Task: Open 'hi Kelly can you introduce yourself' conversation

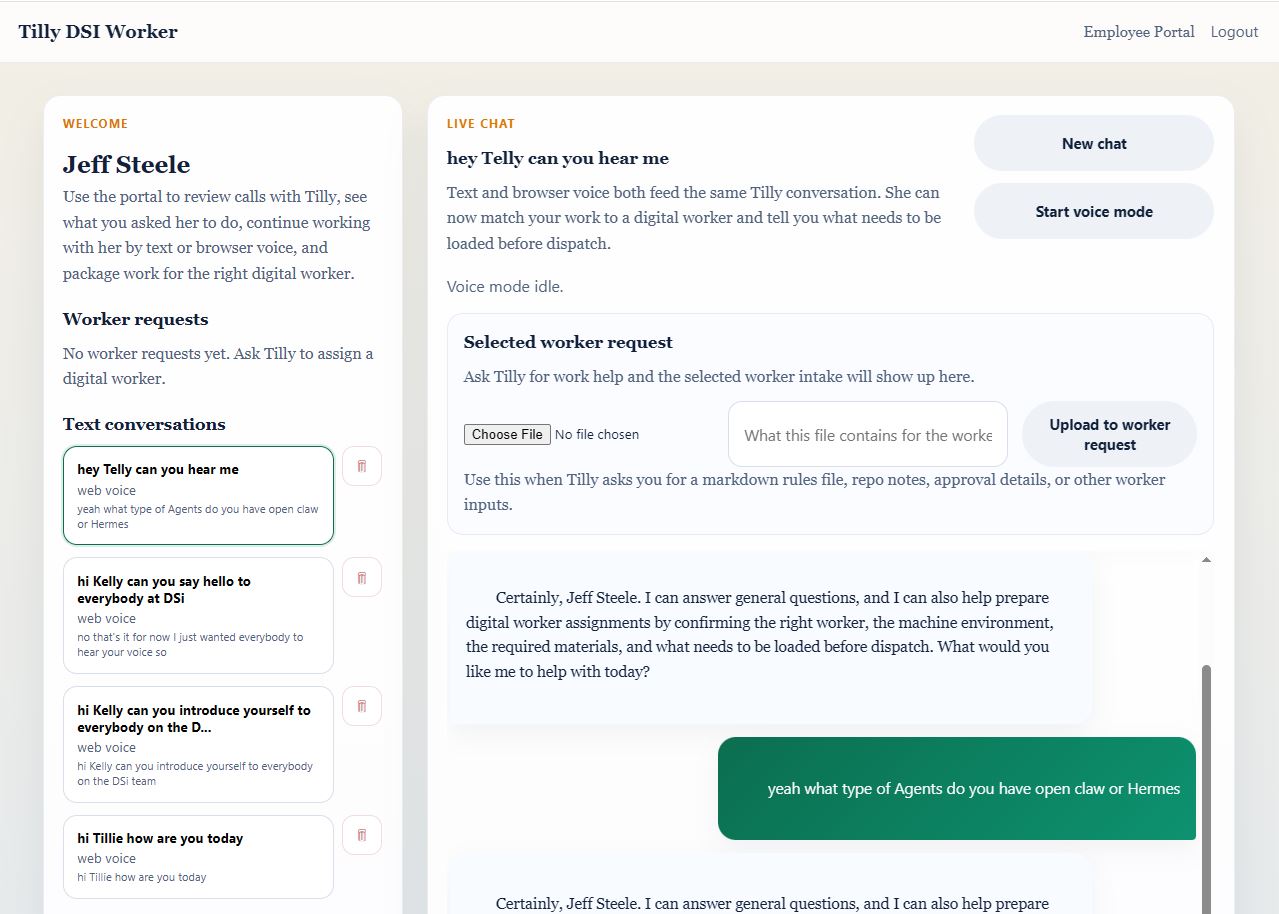Action: tap(198, 744)
